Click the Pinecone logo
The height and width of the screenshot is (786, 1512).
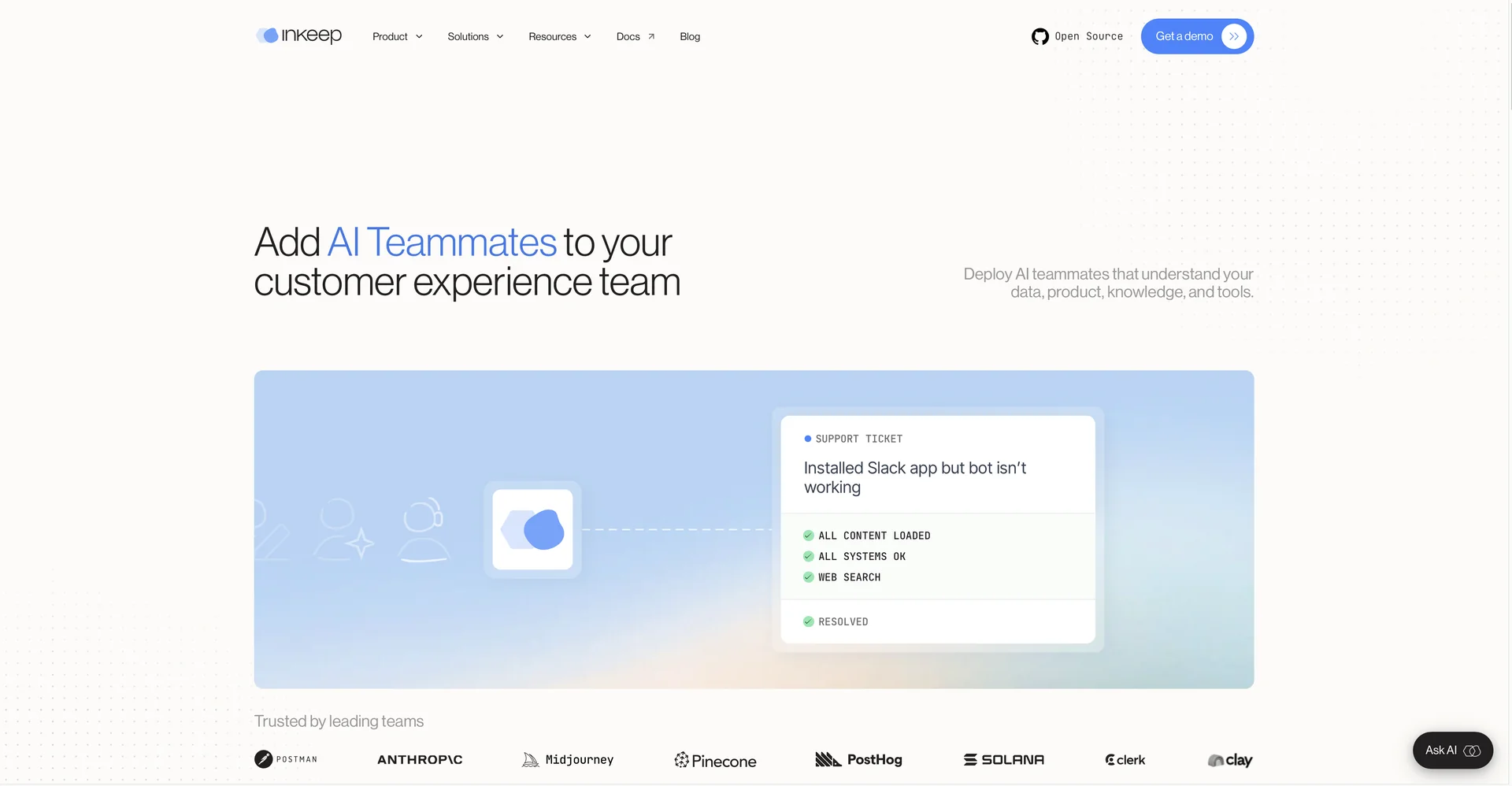[715, 760]
